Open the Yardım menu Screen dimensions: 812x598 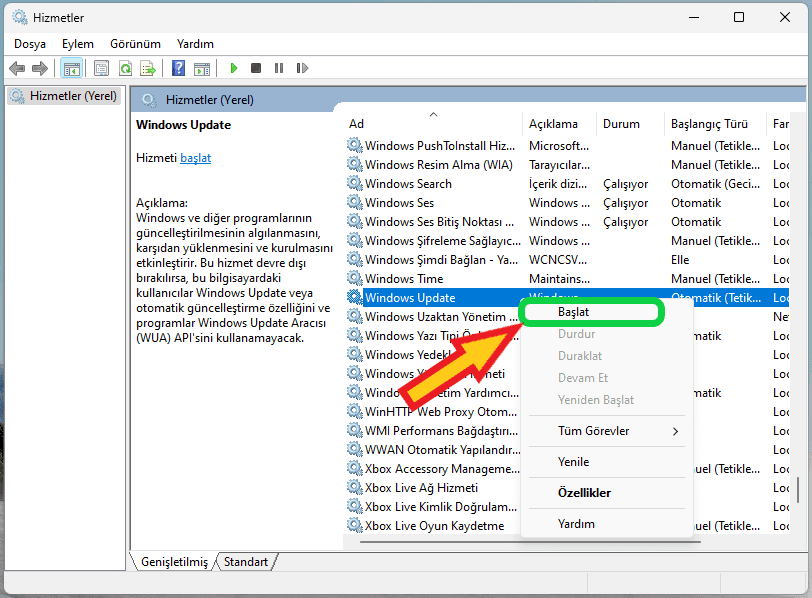tap(195, 44)
